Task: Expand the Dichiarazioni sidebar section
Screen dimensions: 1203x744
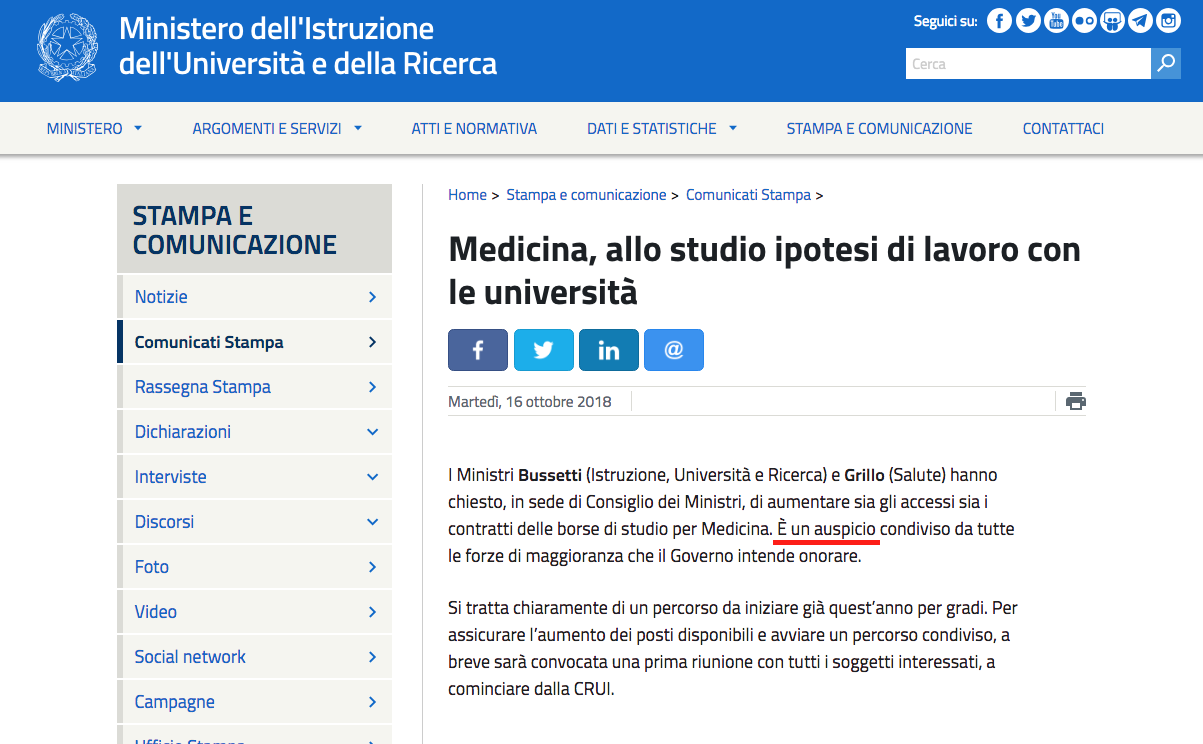Action: (372, 432)
